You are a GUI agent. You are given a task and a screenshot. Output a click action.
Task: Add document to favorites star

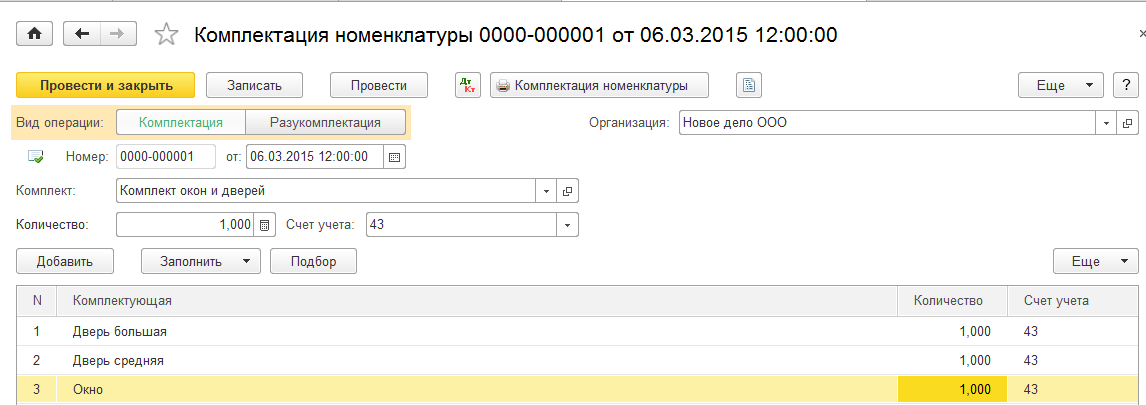point(166,35)
